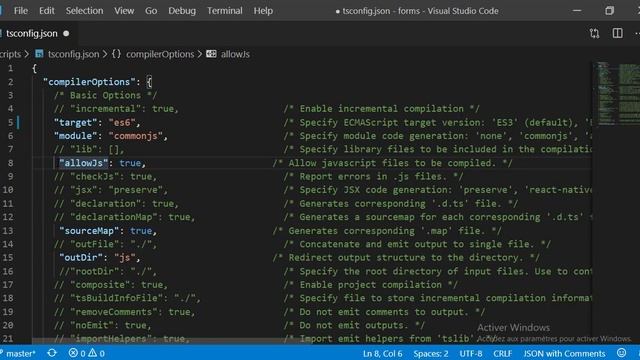
Task: Click the "target" key on line 5
Action: pos(76,122)
